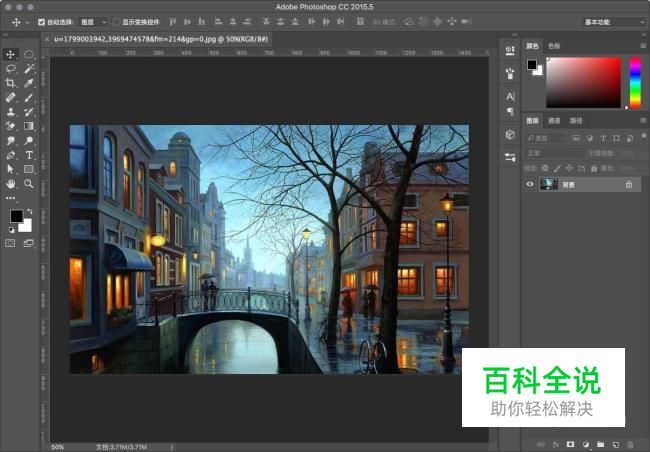Add a layer mask button
Screen dimensions: 650x452
[570, 444]
